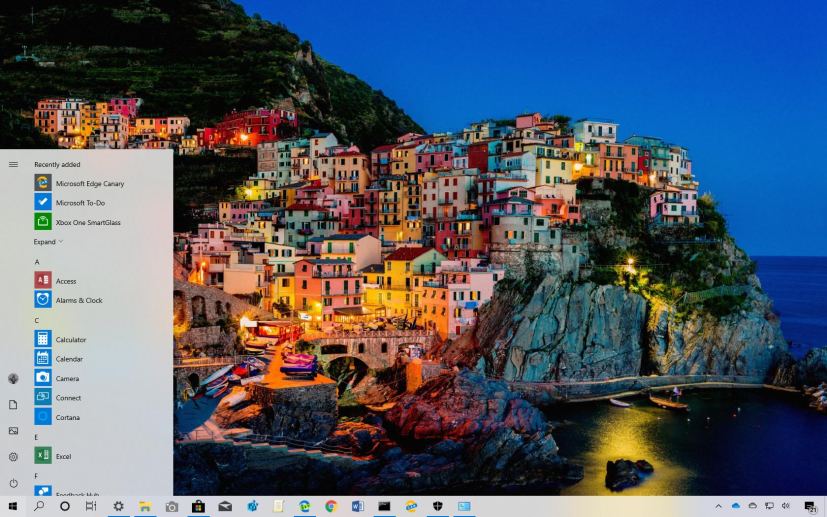Click the letter C section header

point(37,320)
